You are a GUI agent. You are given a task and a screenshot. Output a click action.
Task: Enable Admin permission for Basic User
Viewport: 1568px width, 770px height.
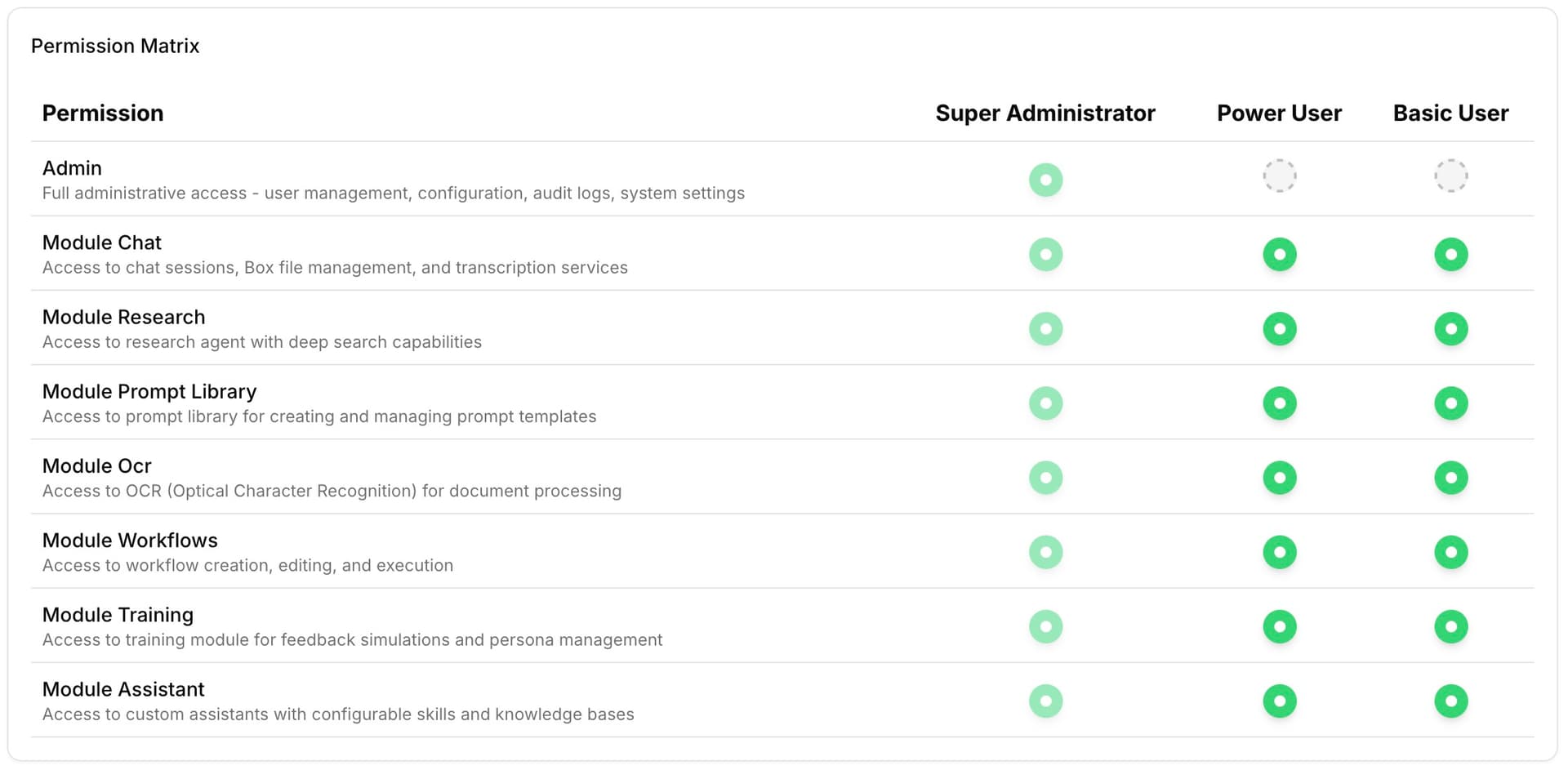pos(1450,176)
